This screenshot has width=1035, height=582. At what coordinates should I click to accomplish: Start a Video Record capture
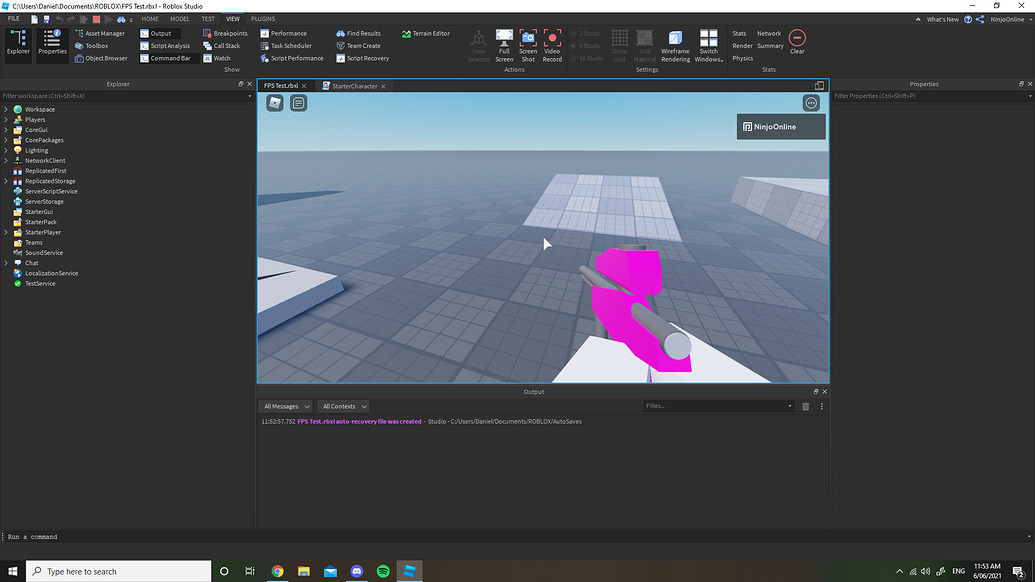coord(552,44)
